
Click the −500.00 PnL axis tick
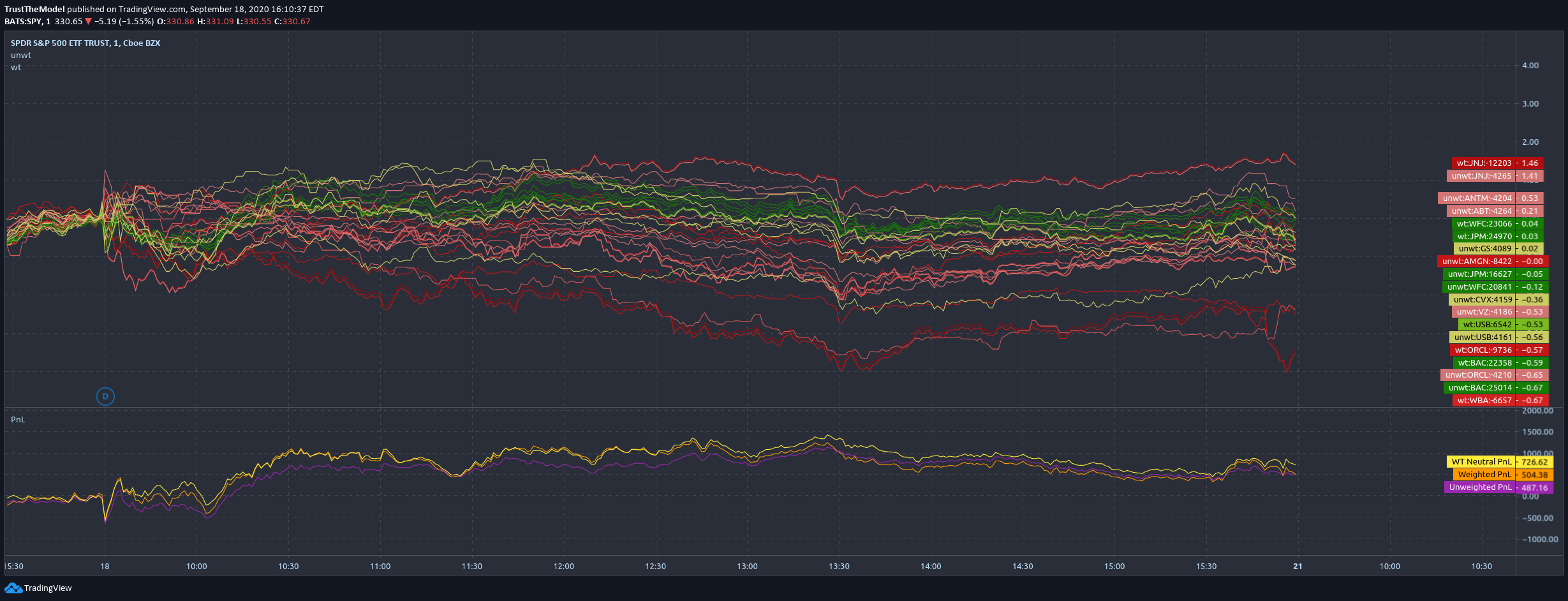[x=1537, y=518]
